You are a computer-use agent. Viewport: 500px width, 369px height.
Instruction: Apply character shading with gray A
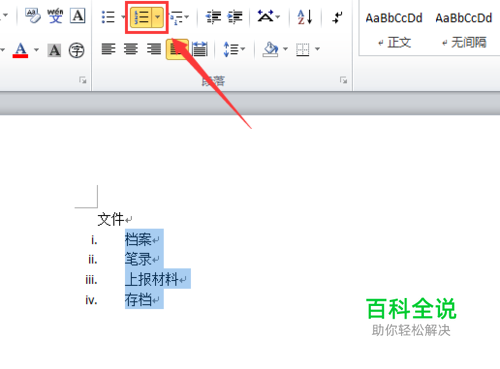[x=54, y=50]
